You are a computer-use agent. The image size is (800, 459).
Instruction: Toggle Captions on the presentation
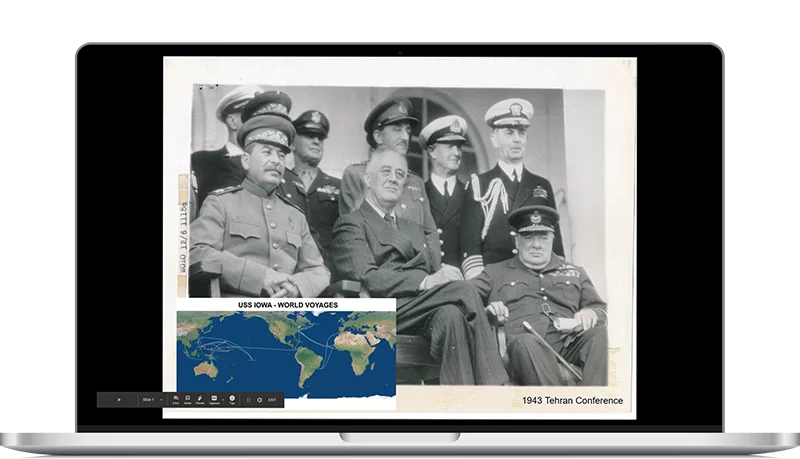pyautogui.click(x=214, y=400)
